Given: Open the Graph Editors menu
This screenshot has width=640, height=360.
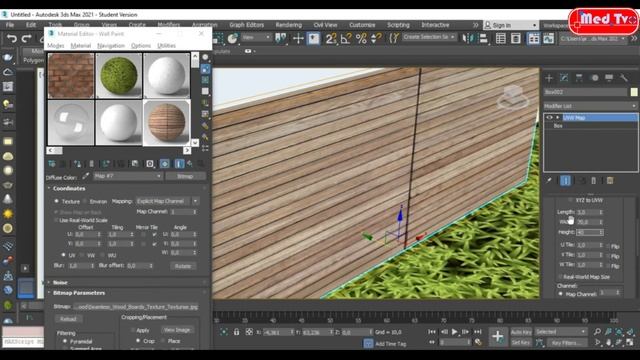Looking at the screenshot, I should (246, 25).
